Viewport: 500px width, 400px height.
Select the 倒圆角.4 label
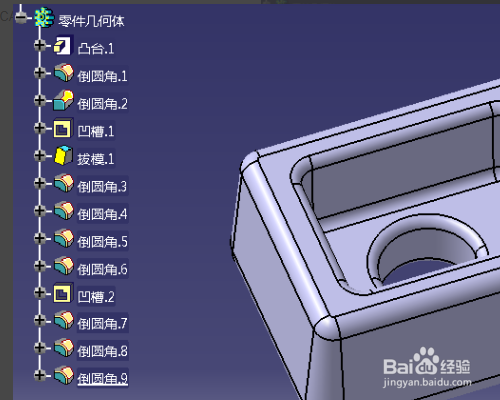pyautogui.click(x=102, y=214)
